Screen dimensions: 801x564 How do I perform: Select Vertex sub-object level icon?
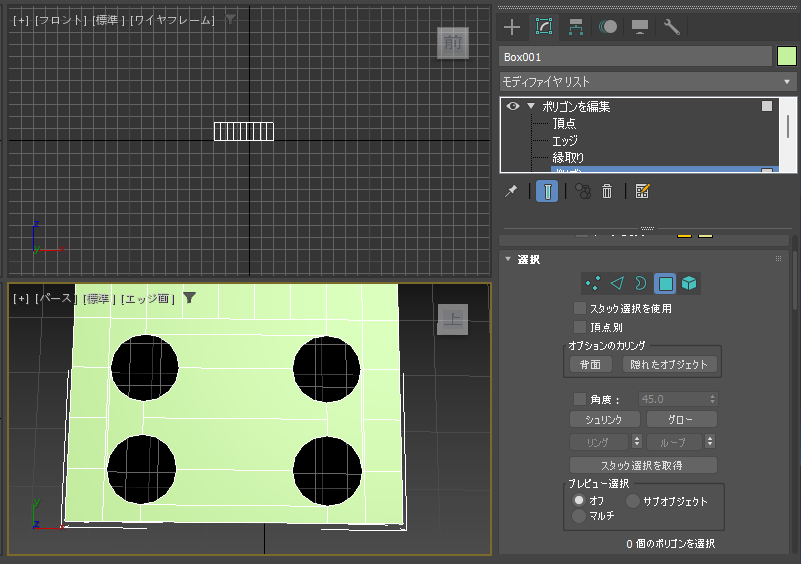(x=593, y=284)
